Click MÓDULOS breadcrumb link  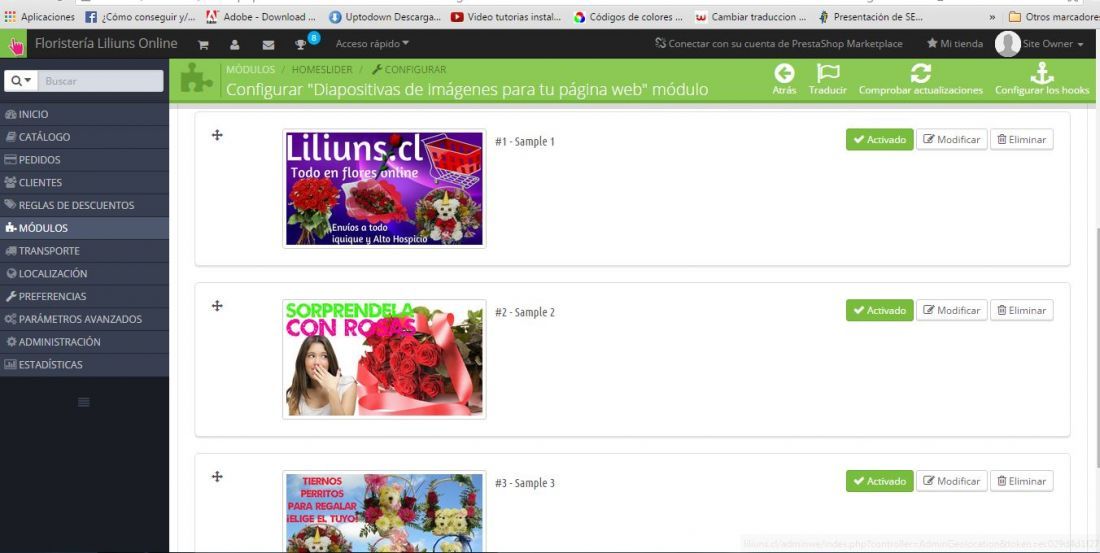[250, 69]
